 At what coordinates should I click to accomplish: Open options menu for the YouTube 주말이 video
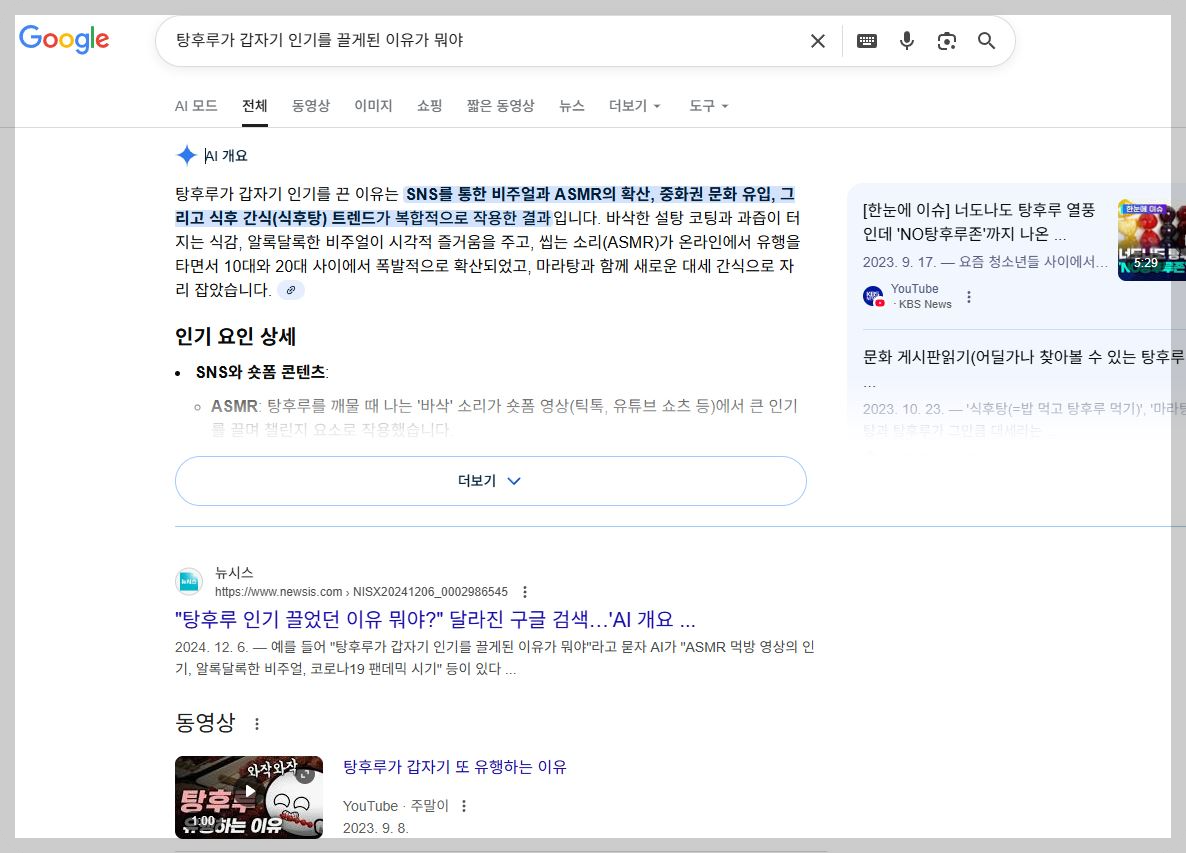click(x=464, y=806)
